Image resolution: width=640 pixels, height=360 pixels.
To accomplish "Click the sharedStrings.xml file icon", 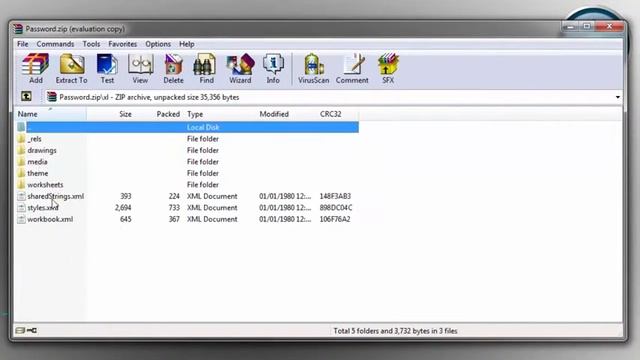I will tap(21, 196).
